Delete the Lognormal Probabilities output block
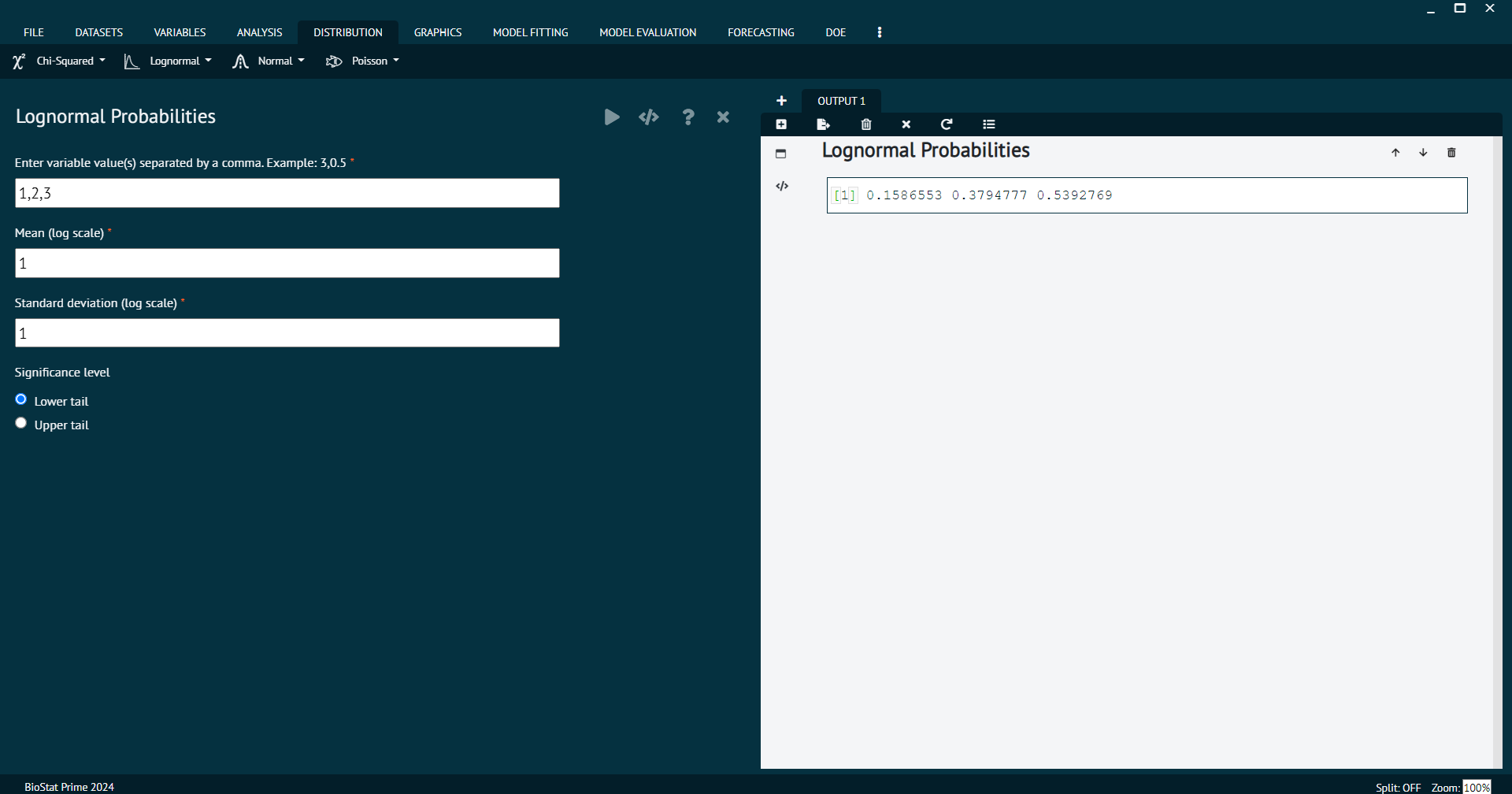This screenshot has height=794, width=1512. click(x=1452, y=153)
